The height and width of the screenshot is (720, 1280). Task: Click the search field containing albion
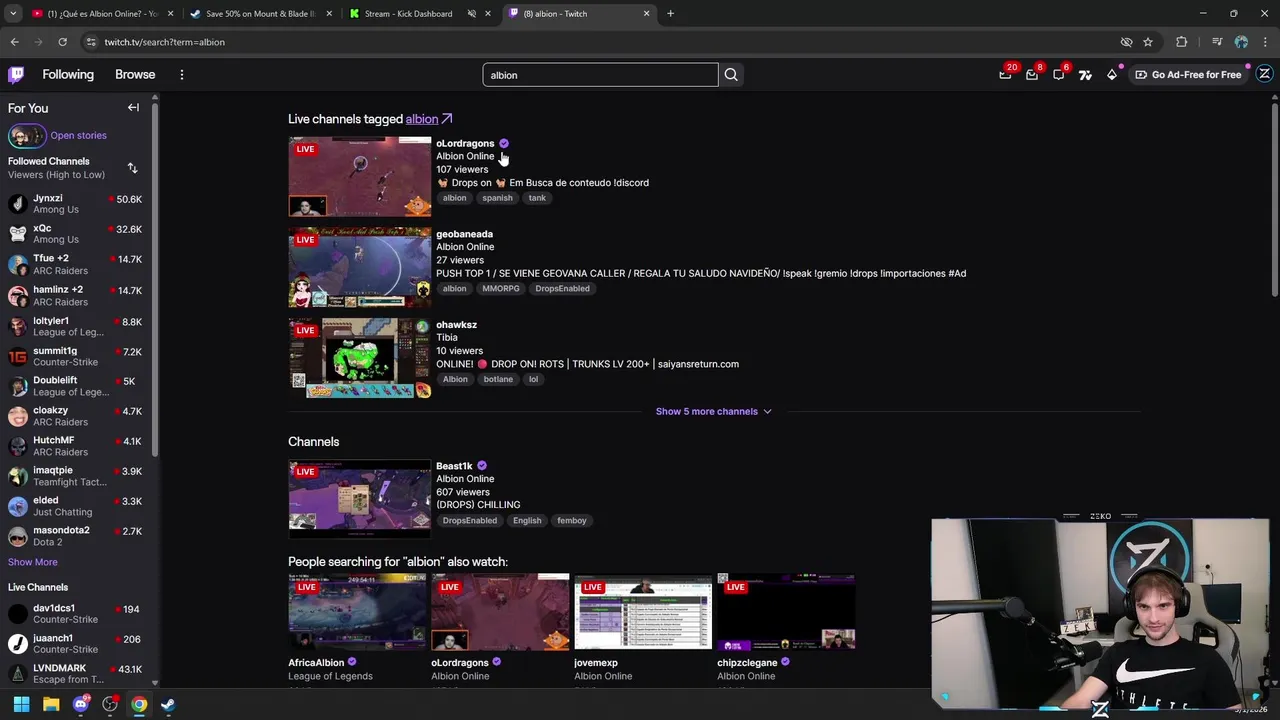point(600,75)
